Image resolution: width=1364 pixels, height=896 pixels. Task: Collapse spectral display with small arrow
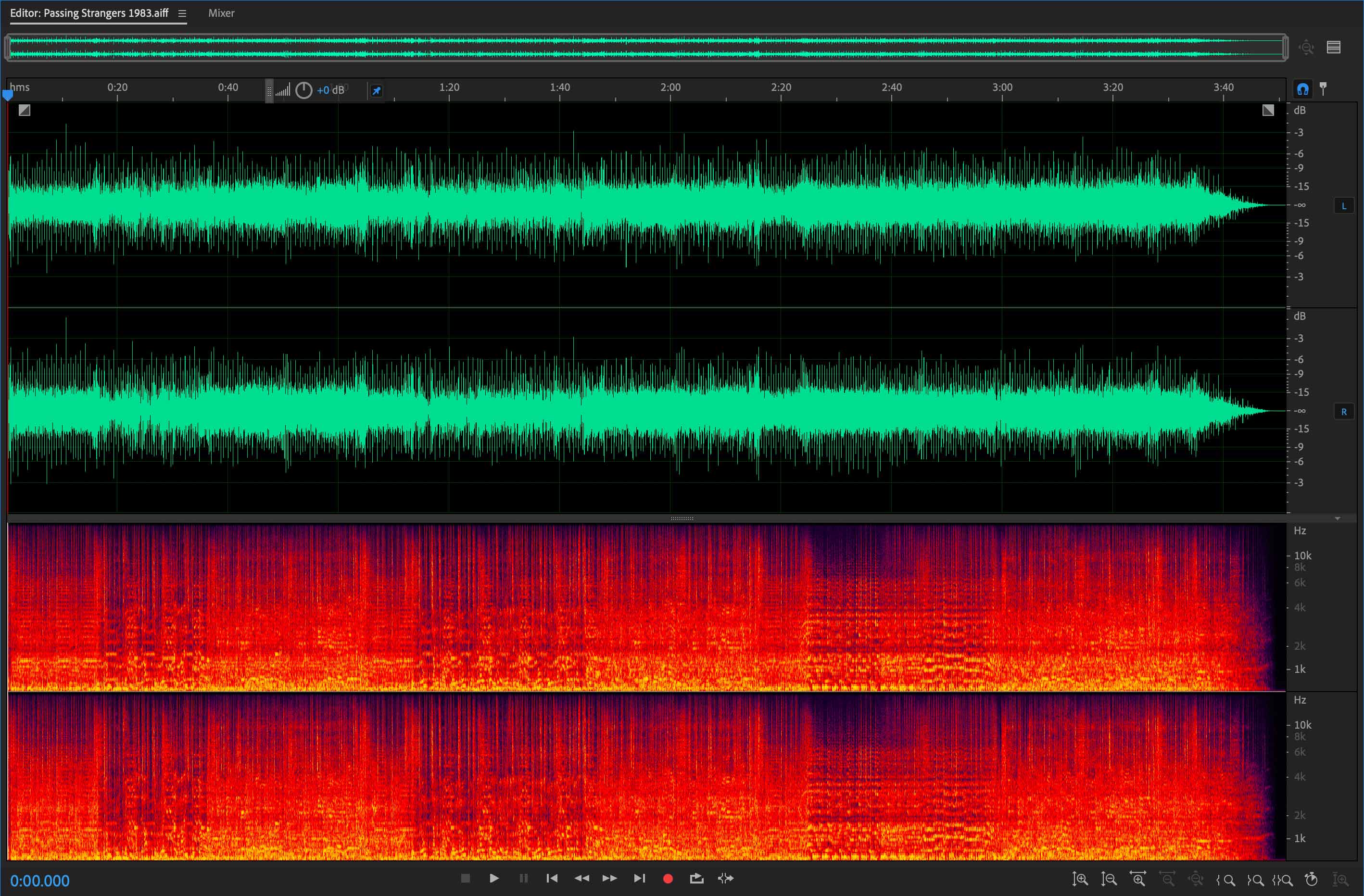click(1338, 518)
